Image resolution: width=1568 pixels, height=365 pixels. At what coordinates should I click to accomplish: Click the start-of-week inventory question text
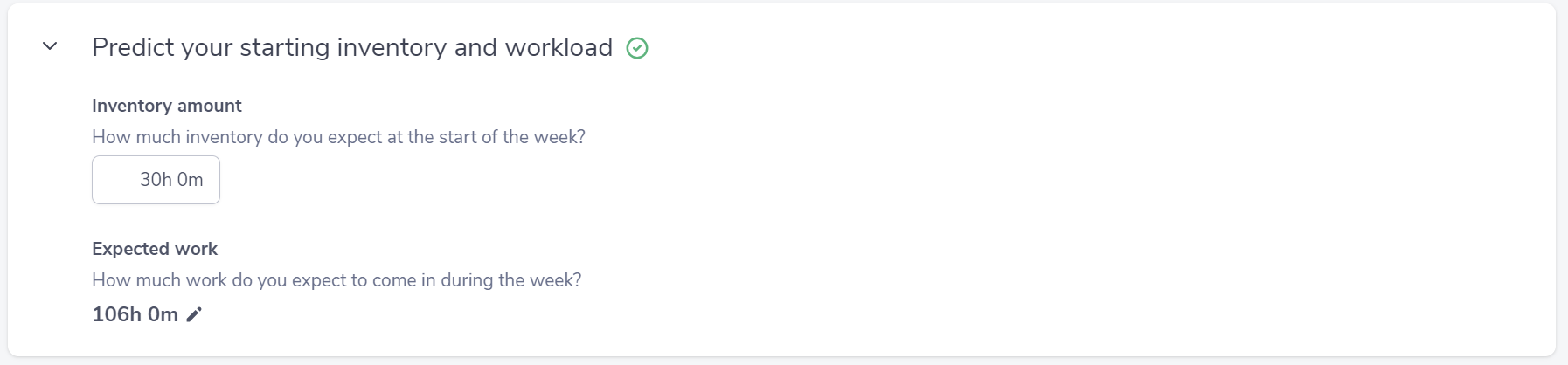[338, 137]
